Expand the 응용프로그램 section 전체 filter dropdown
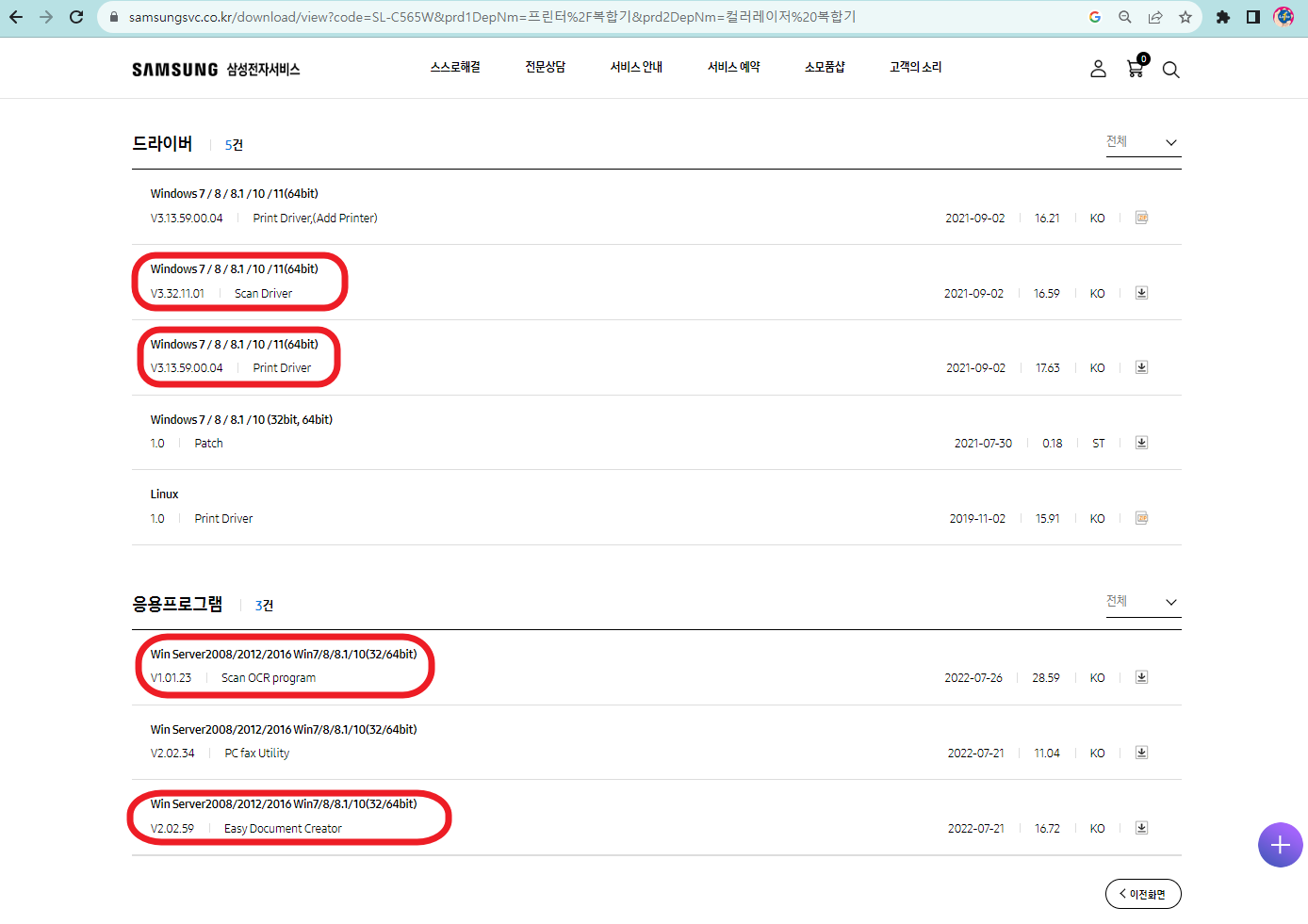Viewport: 1308px width, 924px height. [x=1143, y=602]
